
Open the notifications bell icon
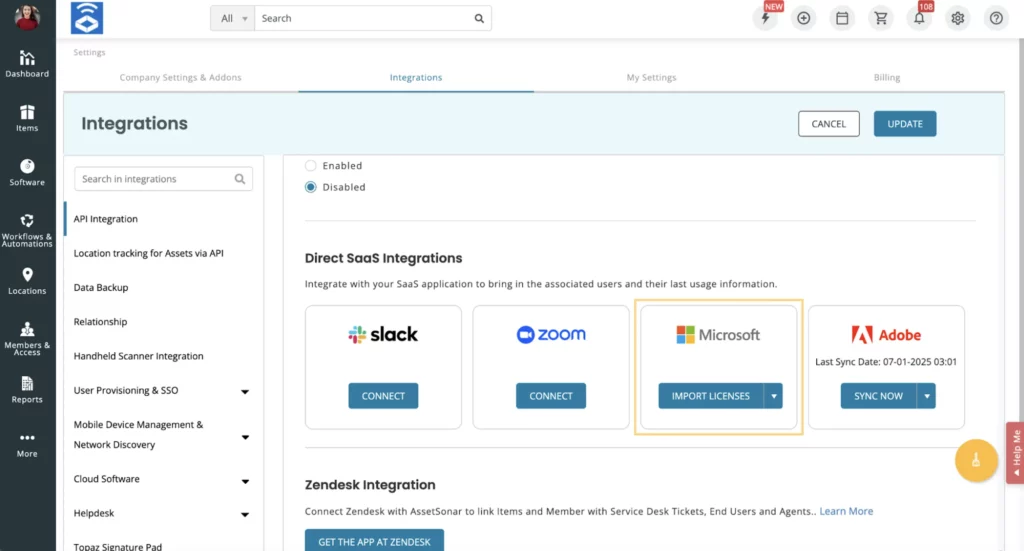click(919, 18)
